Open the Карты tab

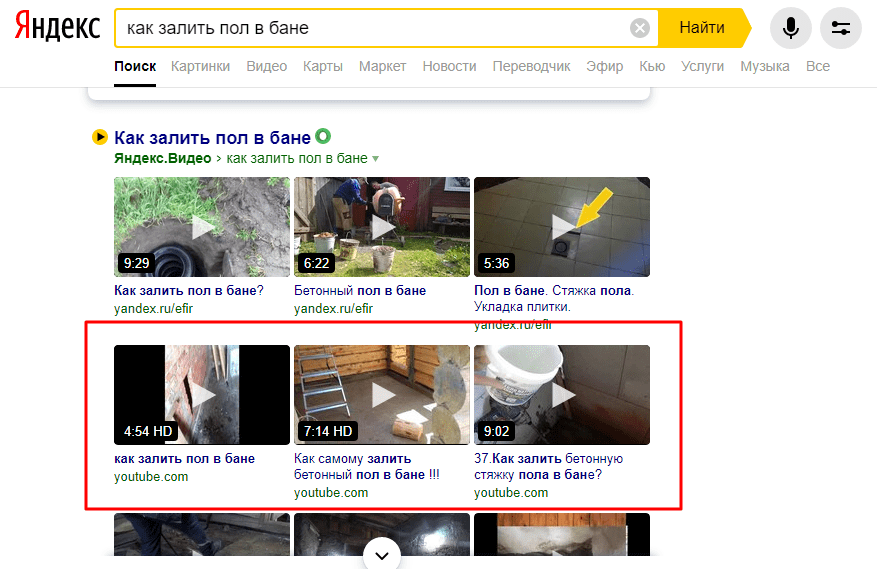(323, 66)
